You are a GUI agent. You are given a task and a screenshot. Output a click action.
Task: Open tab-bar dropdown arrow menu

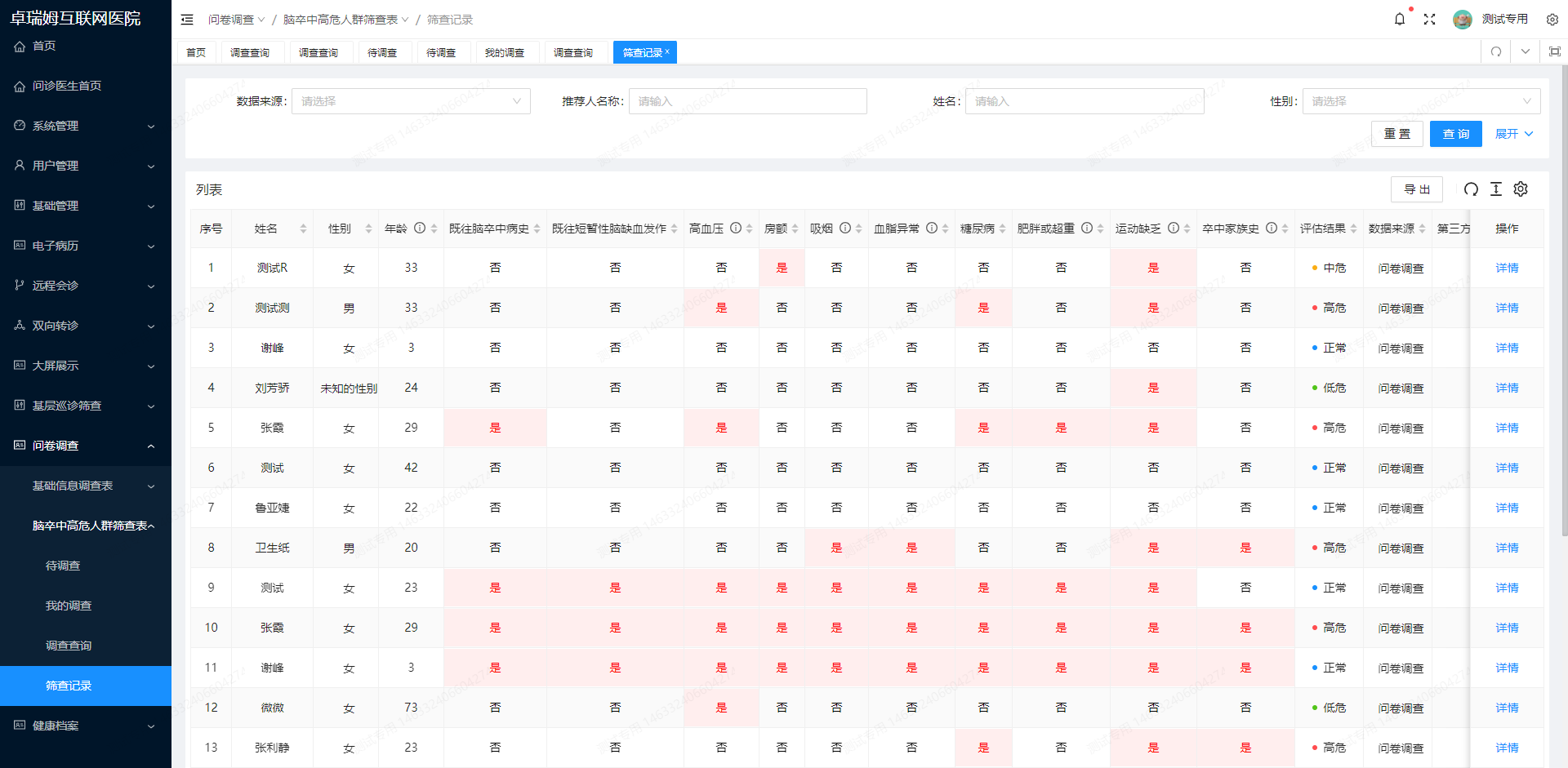pyautogui.click(x=1526, y=51)
